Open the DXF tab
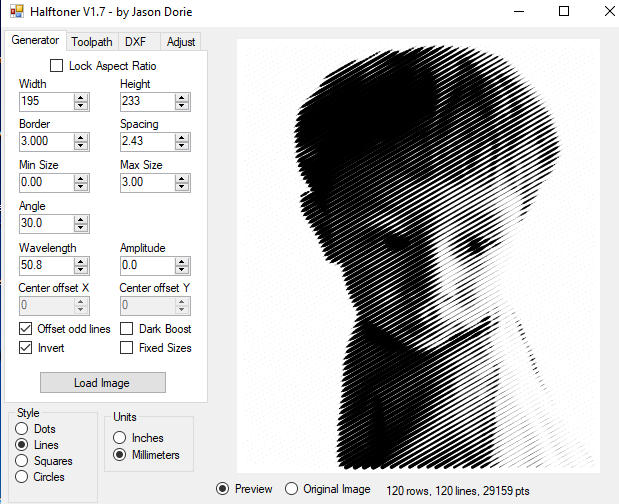 [135, 41]
